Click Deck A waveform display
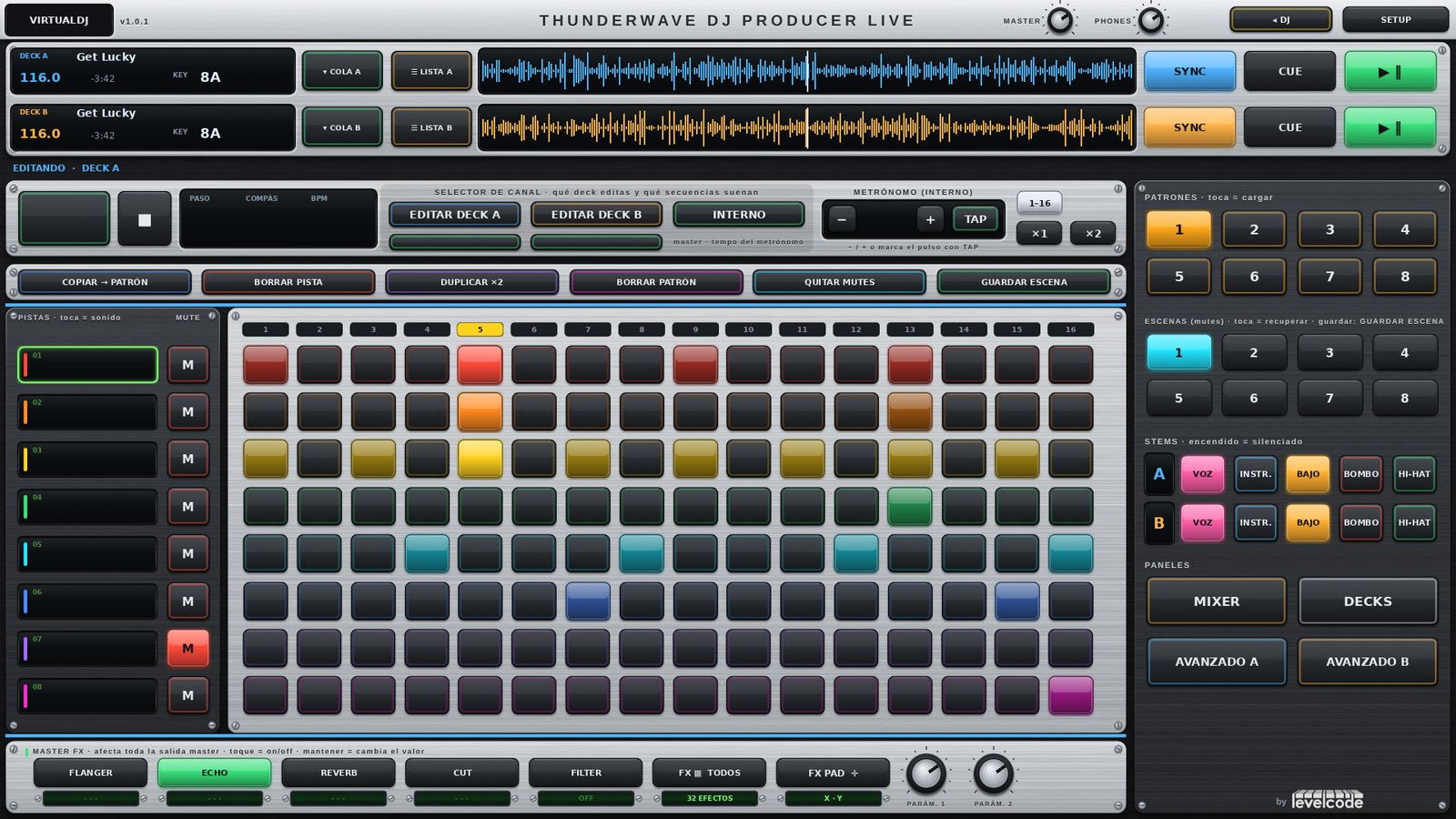Image resolution: width=1456 pixels, height=819 pixels. tap(807, 71)
